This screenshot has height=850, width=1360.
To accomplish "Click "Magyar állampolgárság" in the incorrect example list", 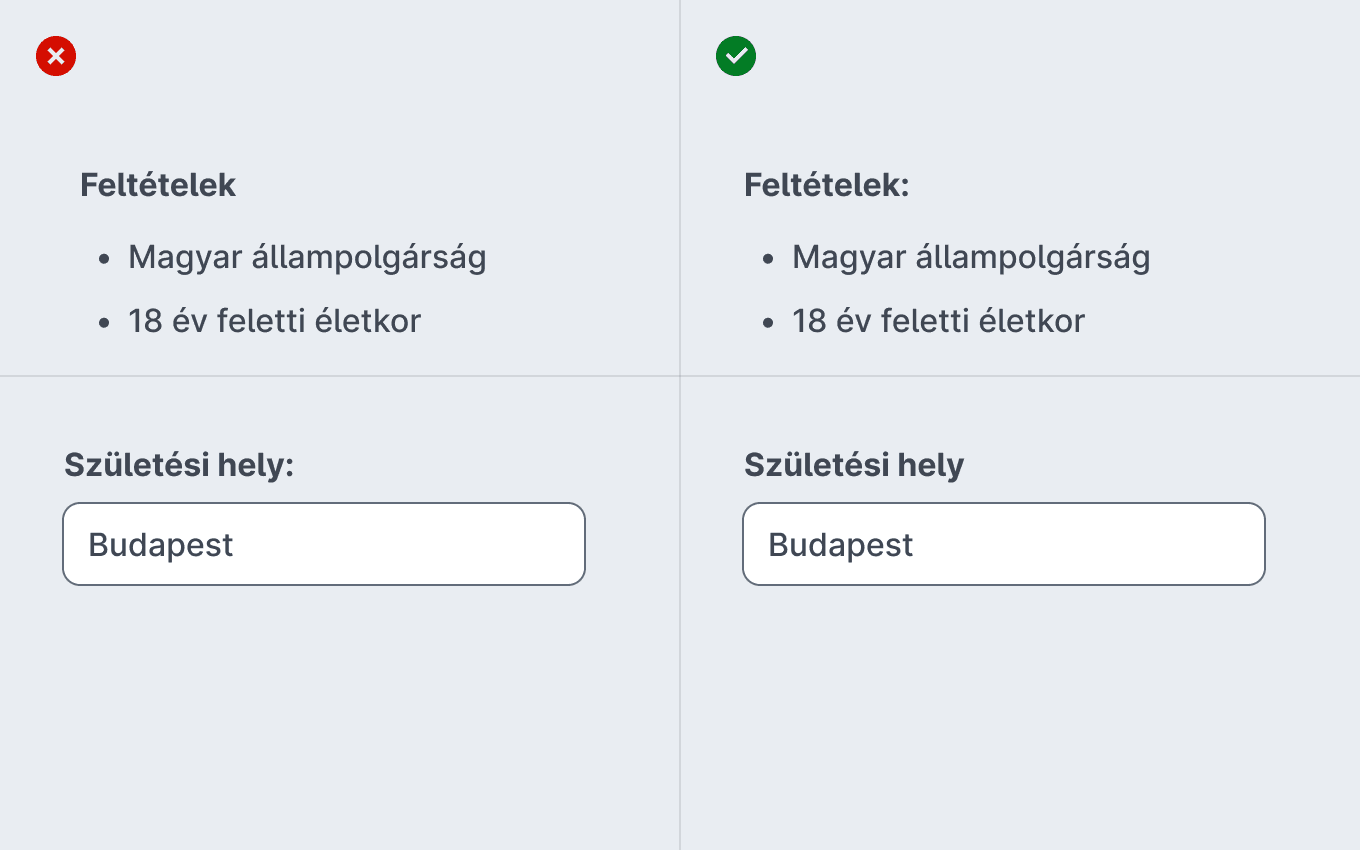I will pyautogui.click(x=307, y=258).
